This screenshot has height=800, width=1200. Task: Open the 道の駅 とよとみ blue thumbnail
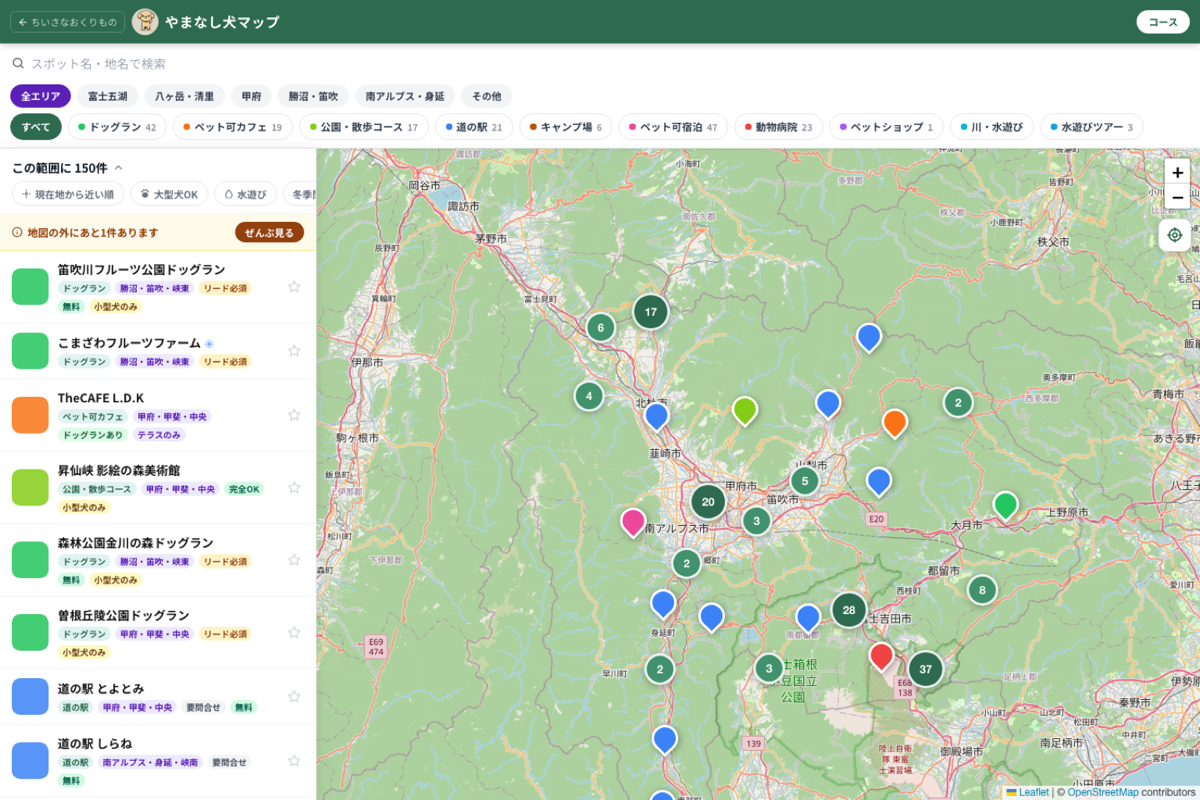[30, 696]
